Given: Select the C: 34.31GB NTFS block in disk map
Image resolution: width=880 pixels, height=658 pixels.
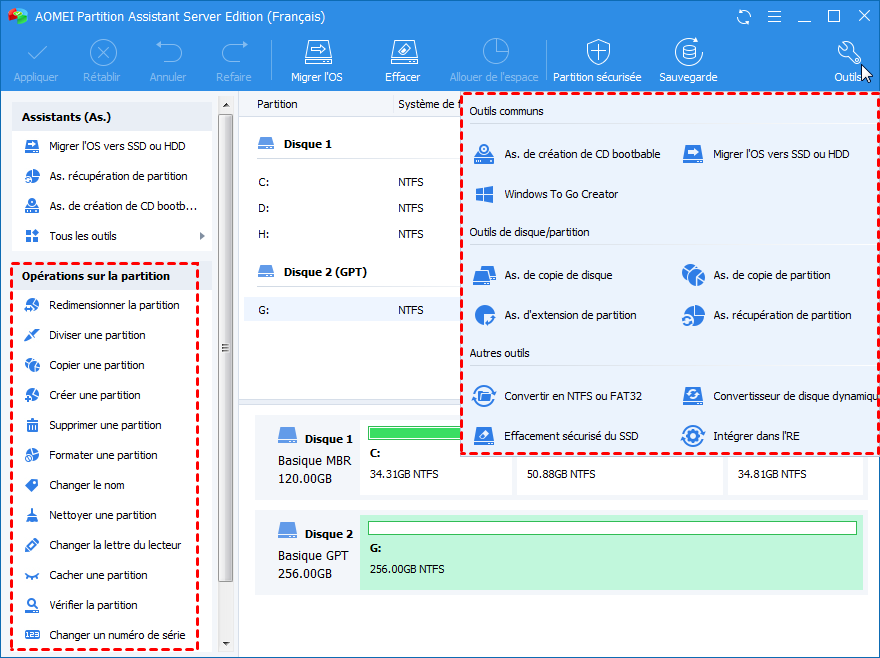Looking at the screenshot, I should [436, 459].
